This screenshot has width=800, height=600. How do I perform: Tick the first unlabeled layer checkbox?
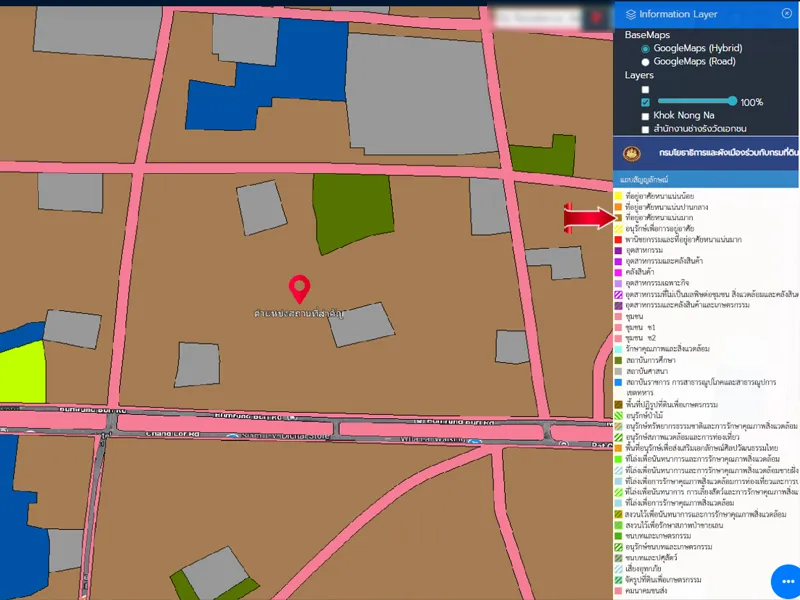pyautogui.click(x=646, y=90)
